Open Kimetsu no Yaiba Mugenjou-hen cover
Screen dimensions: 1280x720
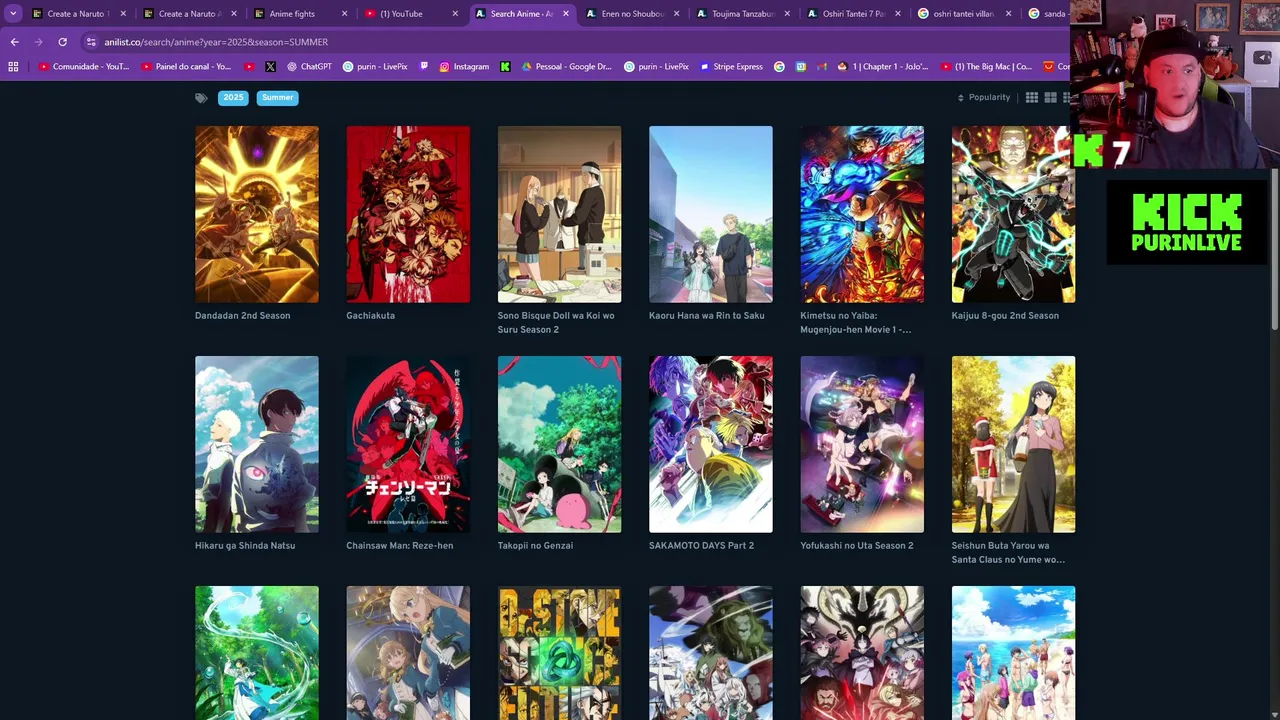pyautogui.click(x=862, y=214)
